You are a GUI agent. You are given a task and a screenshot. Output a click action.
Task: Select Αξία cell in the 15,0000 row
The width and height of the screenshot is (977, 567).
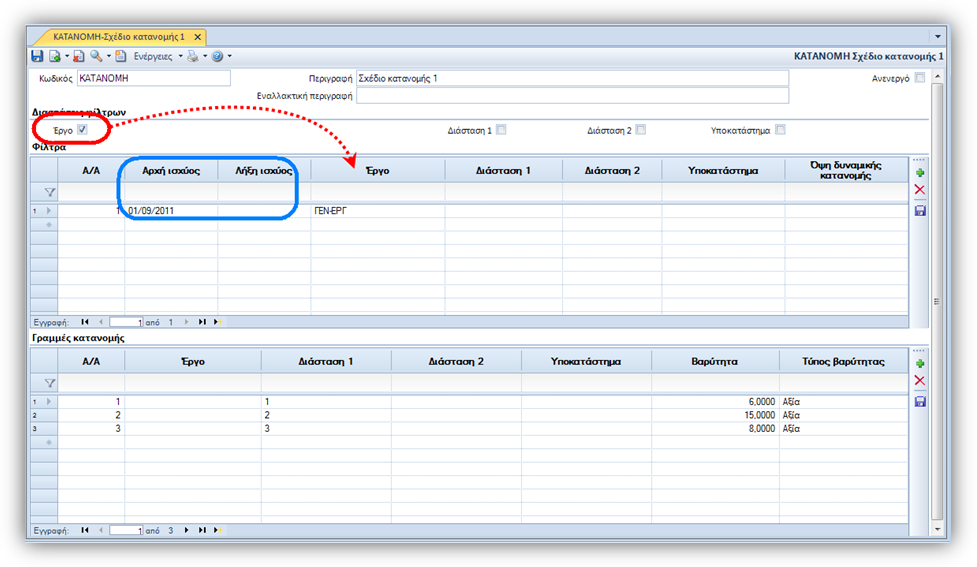[x=844, y=415]
